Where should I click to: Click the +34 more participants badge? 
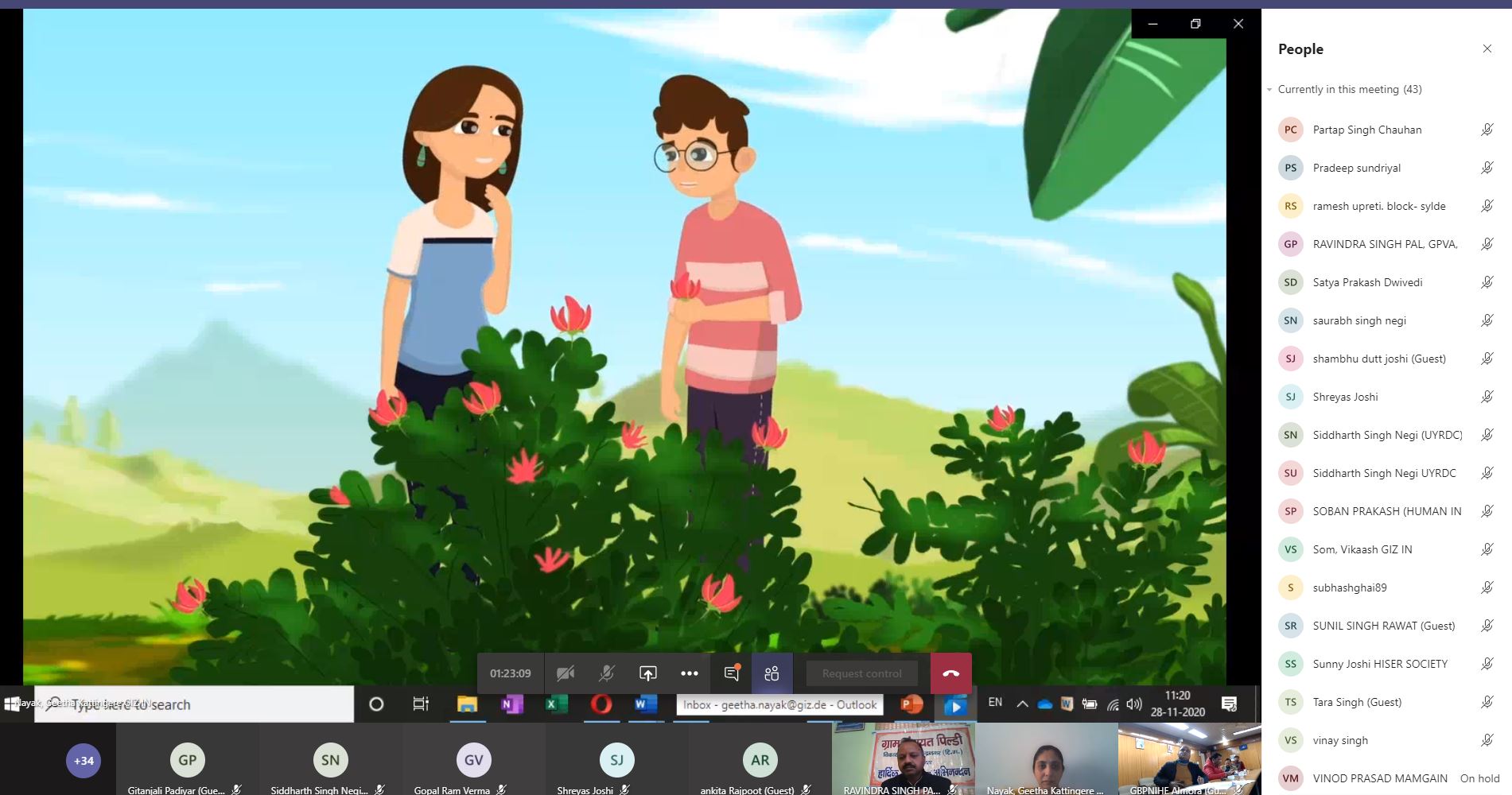point(84,761)
